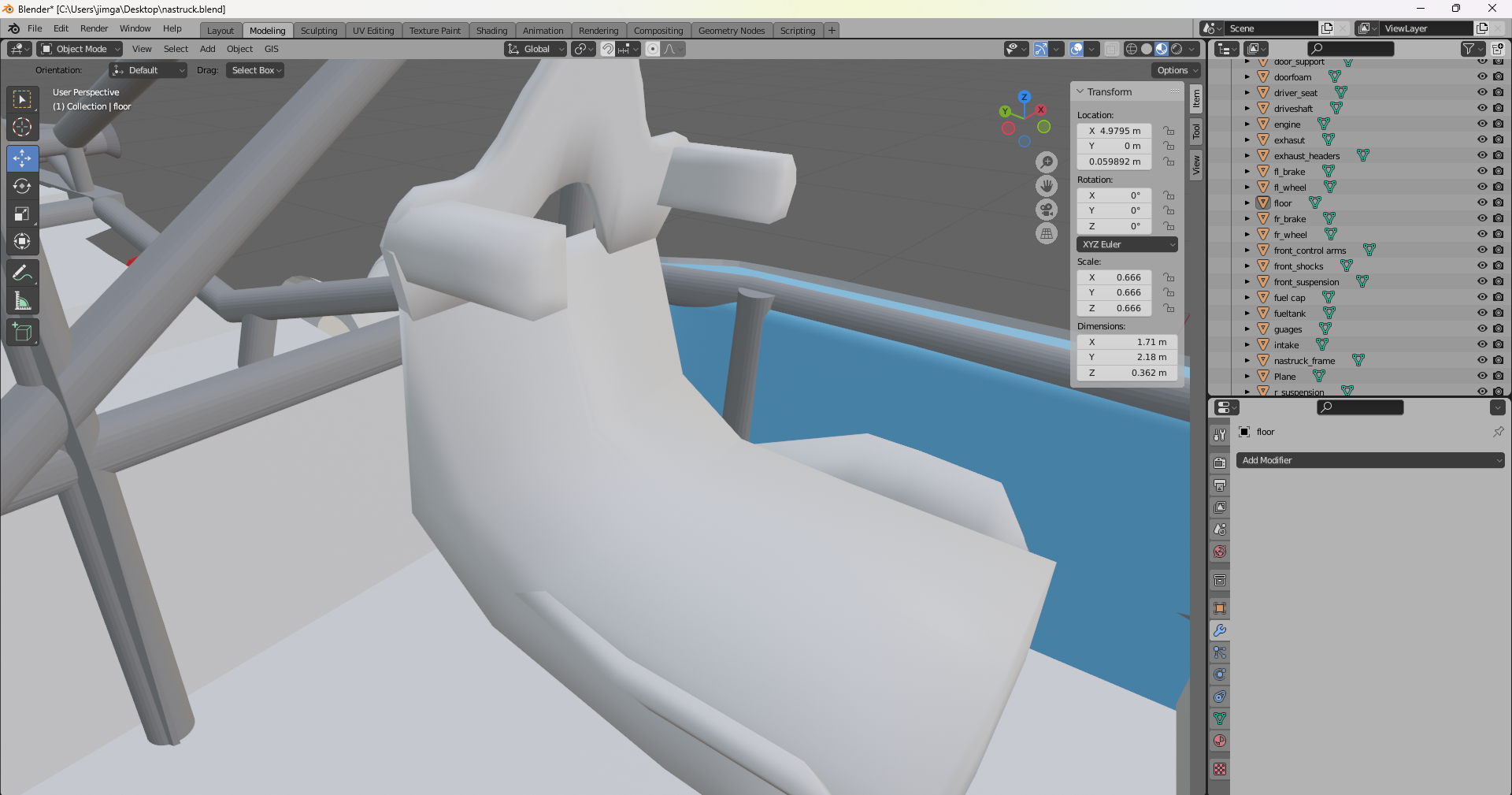Click the outliner search field

point(1351,49)
